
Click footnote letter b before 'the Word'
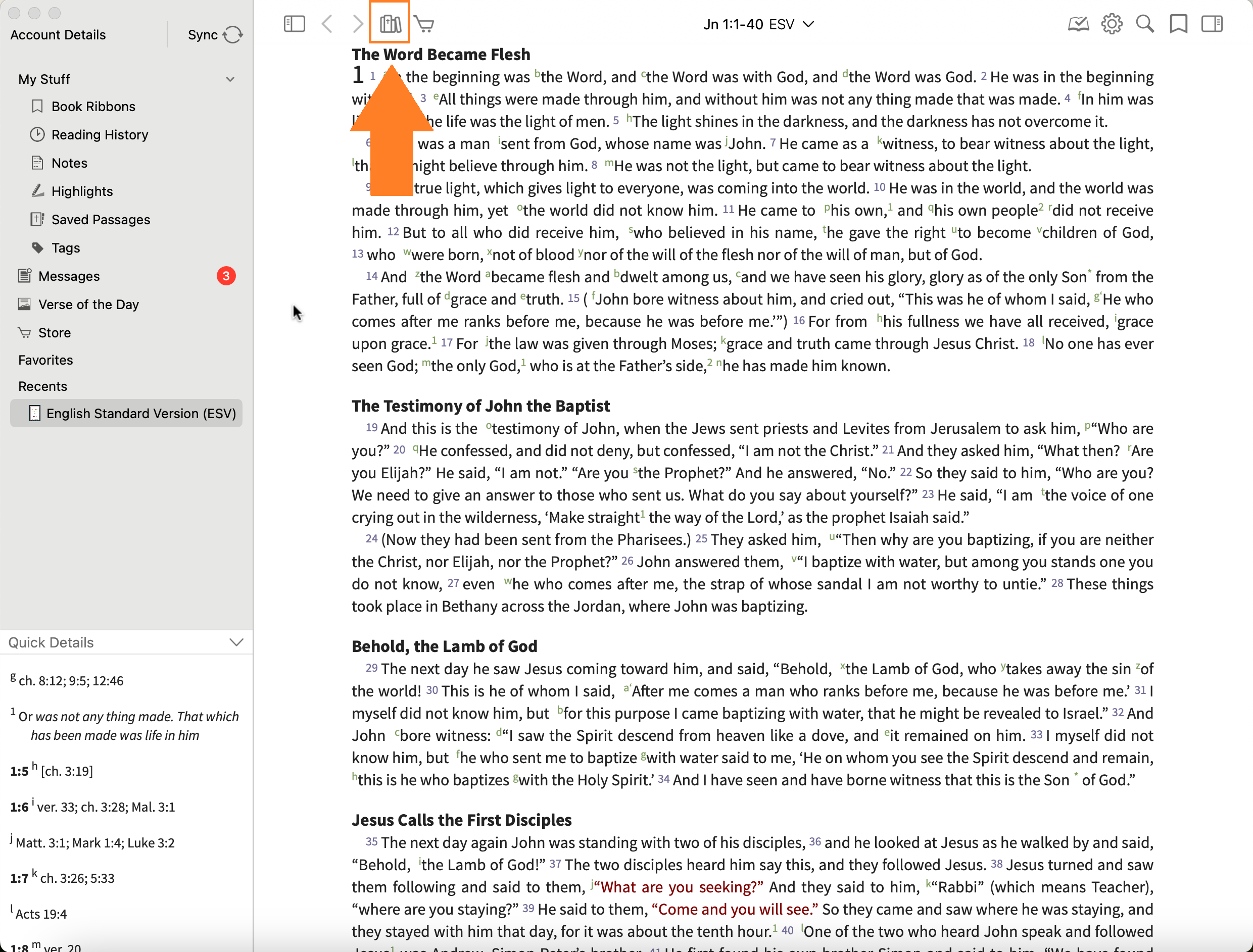click(x=537, y=73)
